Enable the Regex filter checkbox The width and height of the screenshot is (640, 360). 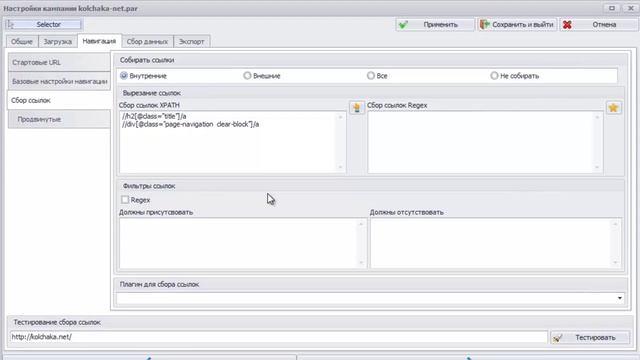(x=125, y=200)
